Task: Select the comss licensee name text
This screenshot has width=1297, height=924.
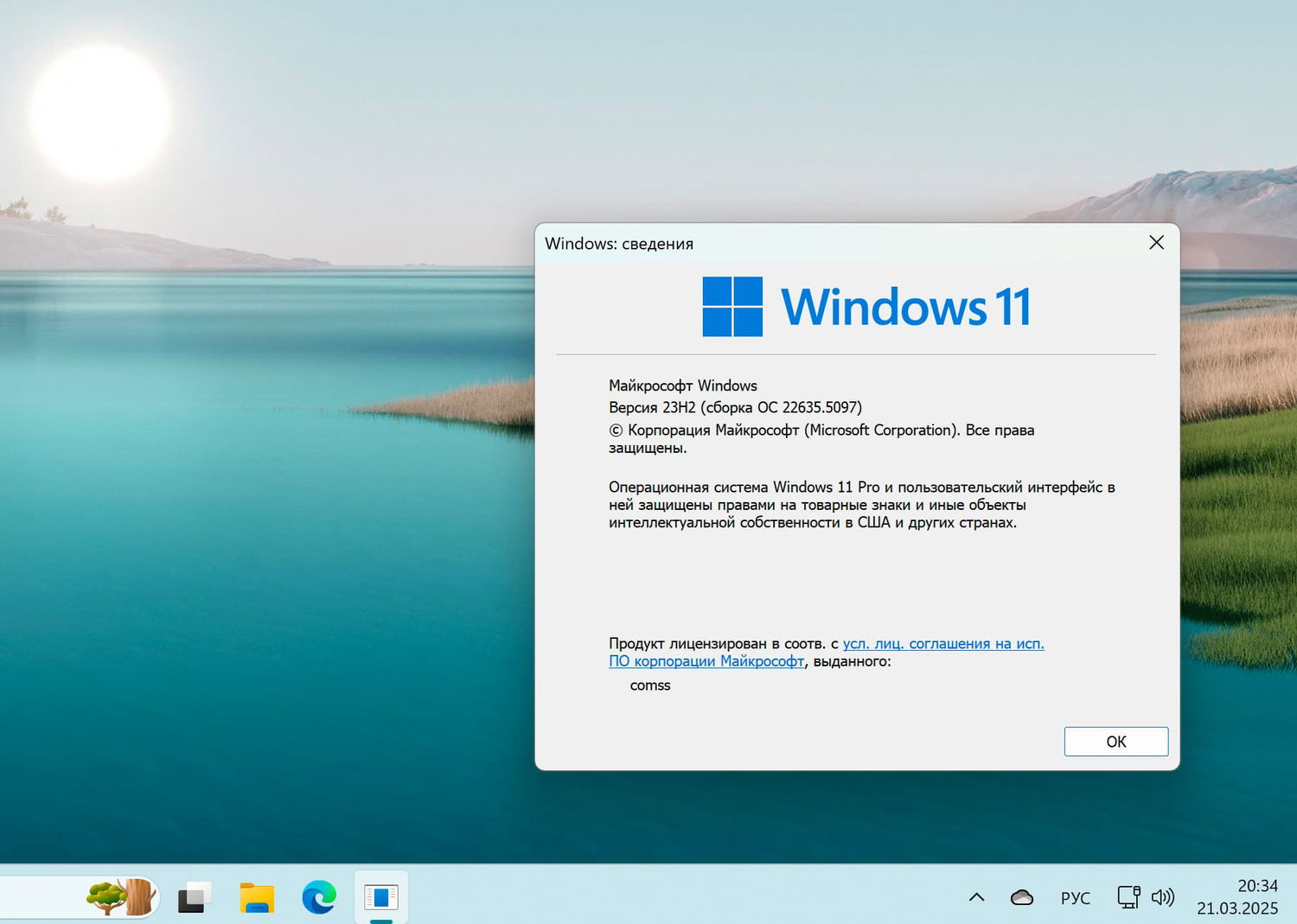Action: (x=649, y=685)
